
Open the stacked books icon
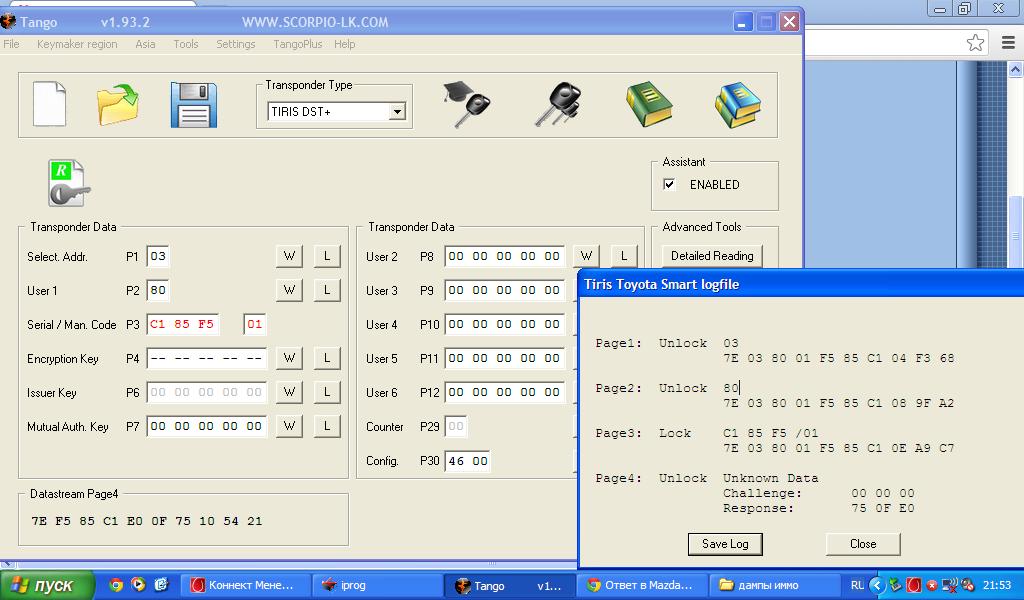pyautogui.click(x=738, y=104)
